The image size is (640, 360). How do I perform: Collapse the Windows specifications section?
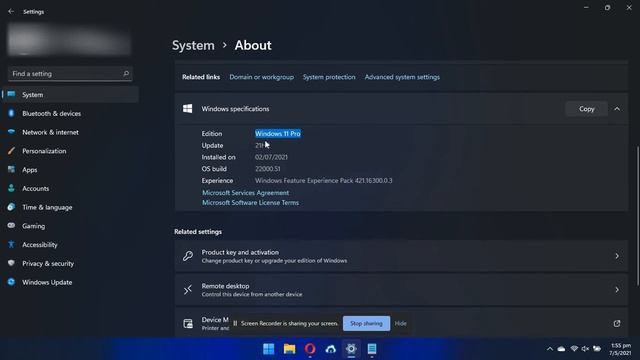click(617, 109)
